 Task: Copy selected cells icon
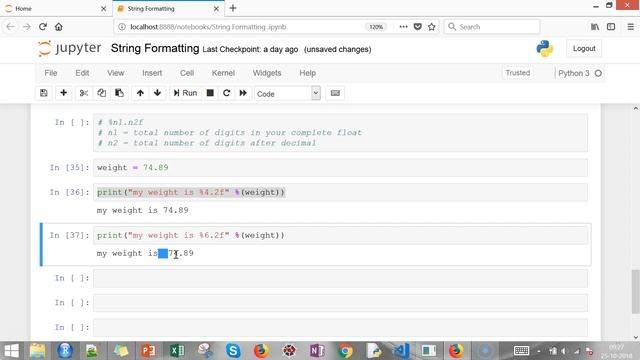click(102, 93)
